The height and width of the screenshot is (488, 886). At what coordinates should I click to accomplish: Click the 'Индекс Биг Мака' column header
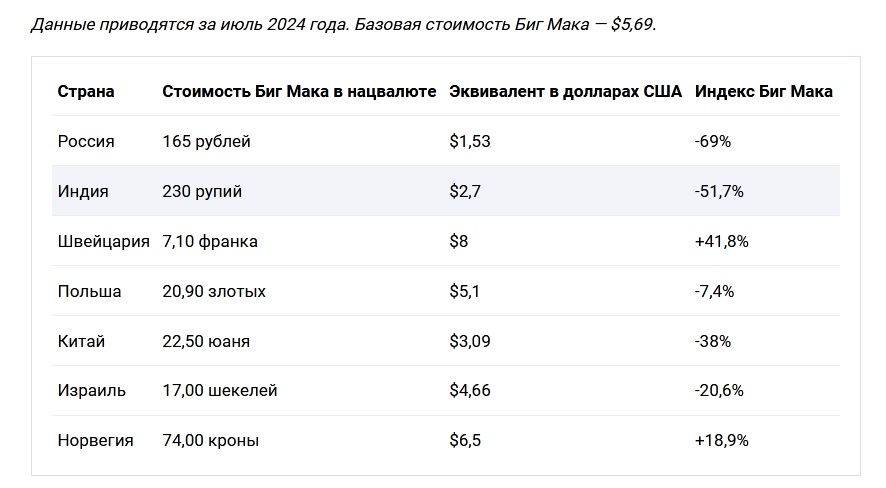click(x=763, y=92)
